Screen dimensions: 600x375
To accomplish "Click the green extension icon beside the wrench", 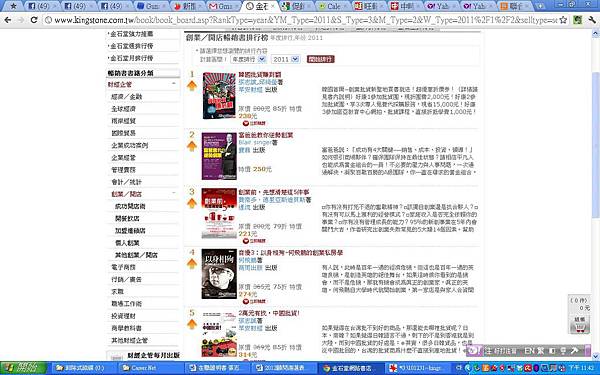I will coord(577,20).
